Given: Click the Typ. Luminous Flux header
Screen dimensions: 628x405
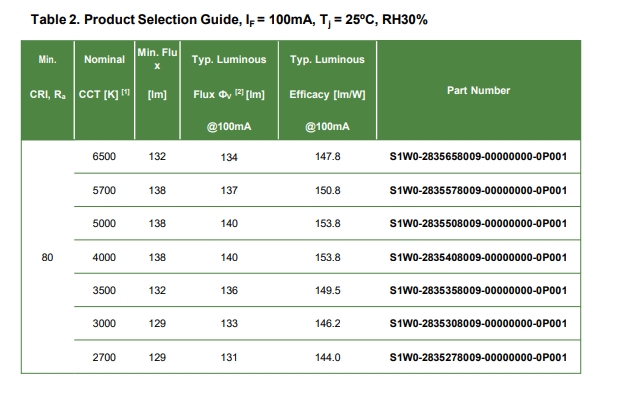Looking at the screenshot, I should [229, 93].
